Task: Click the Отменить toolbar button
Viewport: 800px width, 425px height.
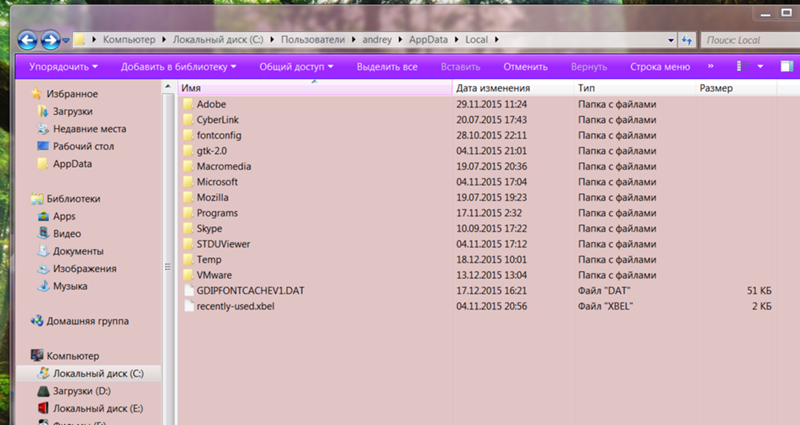Action: tap(526, 67)
